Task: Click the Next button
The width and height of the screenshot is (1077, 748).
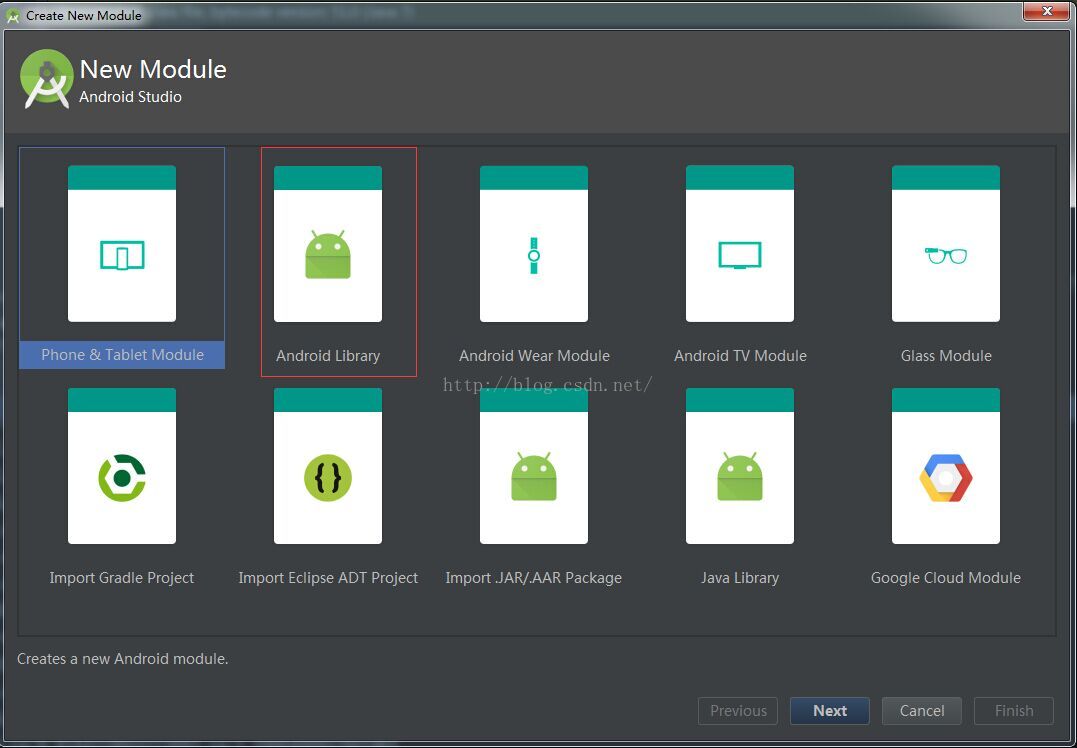Action: (830, 711)
